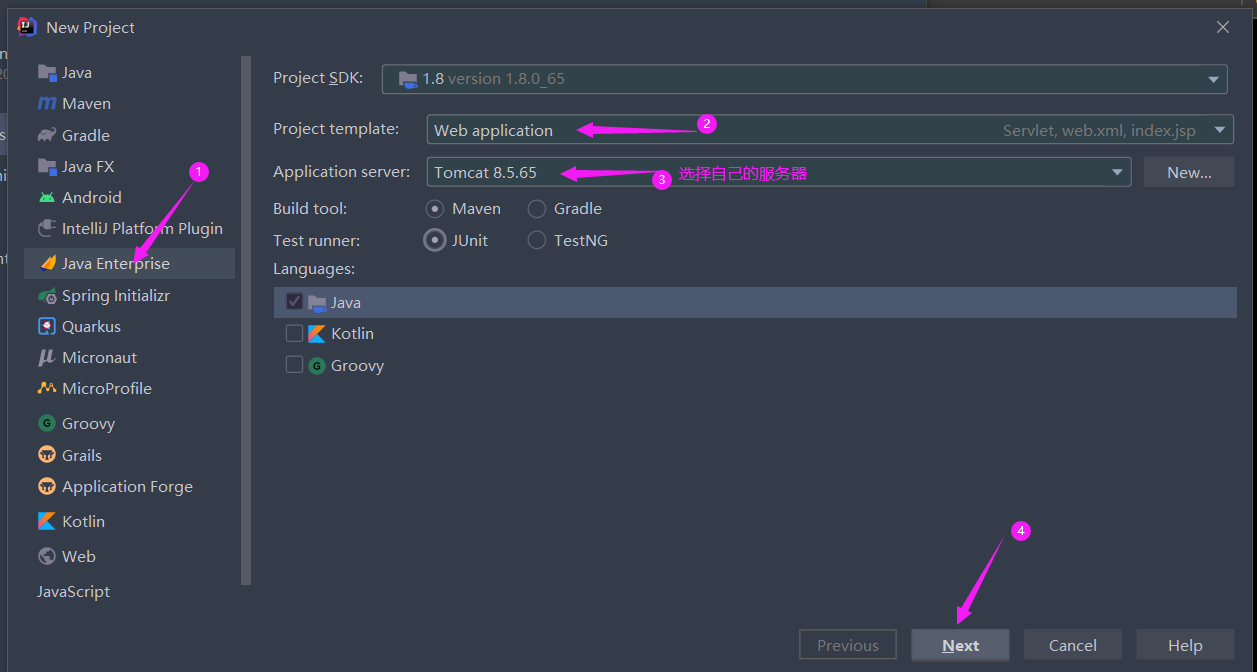Click the Java folder icon in Languages
The image size is (1257, 672).
[317, 302]
